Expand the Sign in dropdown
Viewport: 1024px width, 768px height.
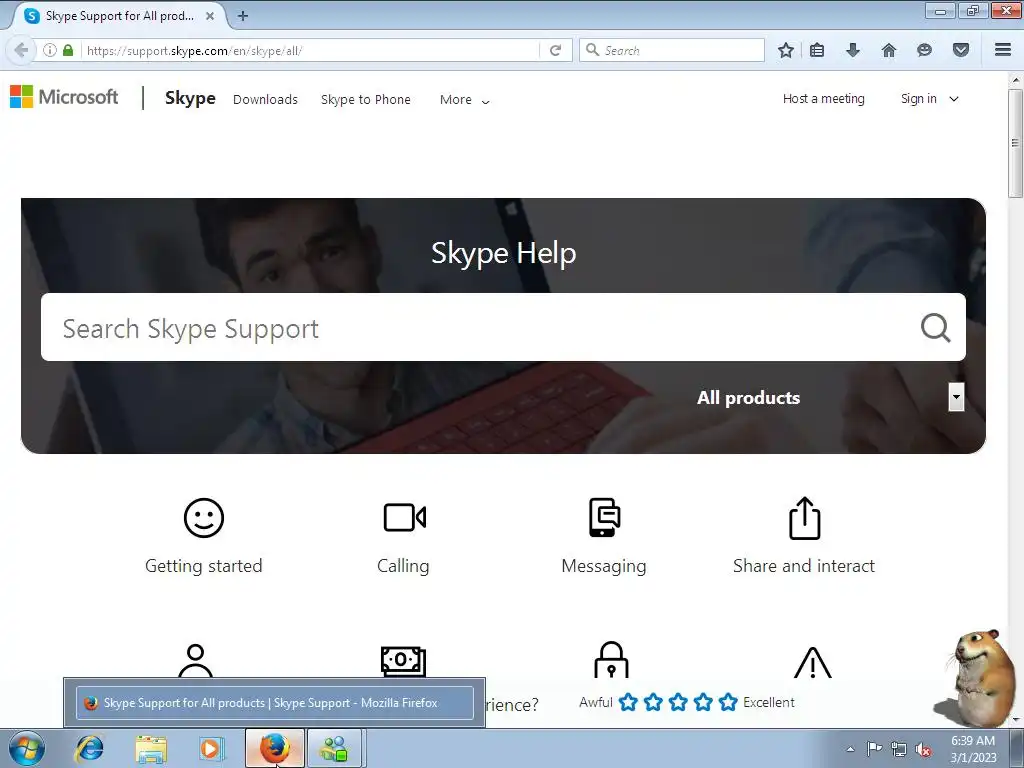929,99
